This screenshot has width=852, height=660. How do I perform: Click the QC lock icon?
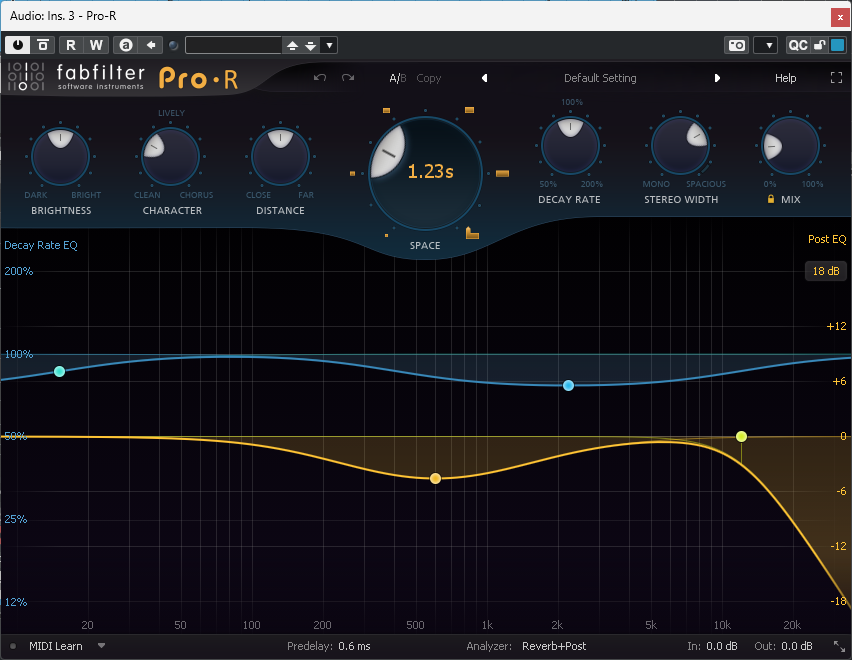click(x=819, y=45)
